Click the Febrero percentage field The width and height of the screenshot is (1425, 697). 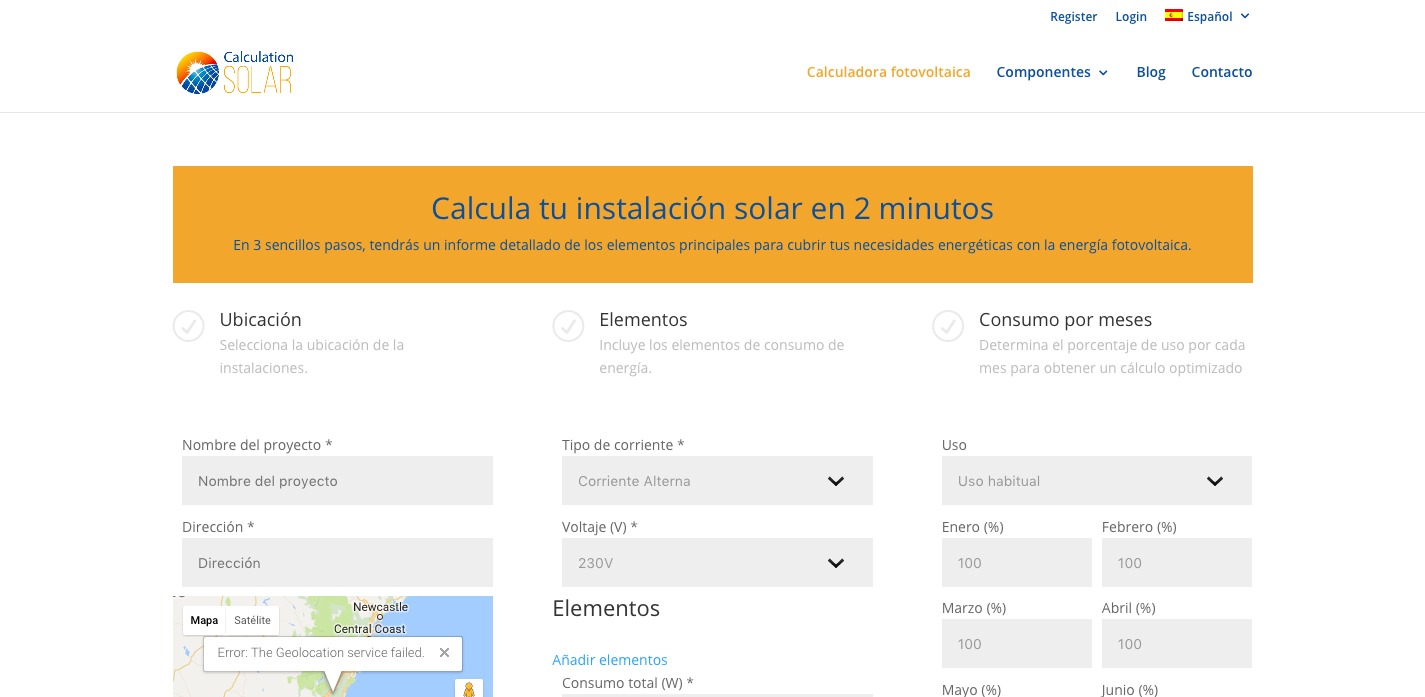click(1177, 563)
